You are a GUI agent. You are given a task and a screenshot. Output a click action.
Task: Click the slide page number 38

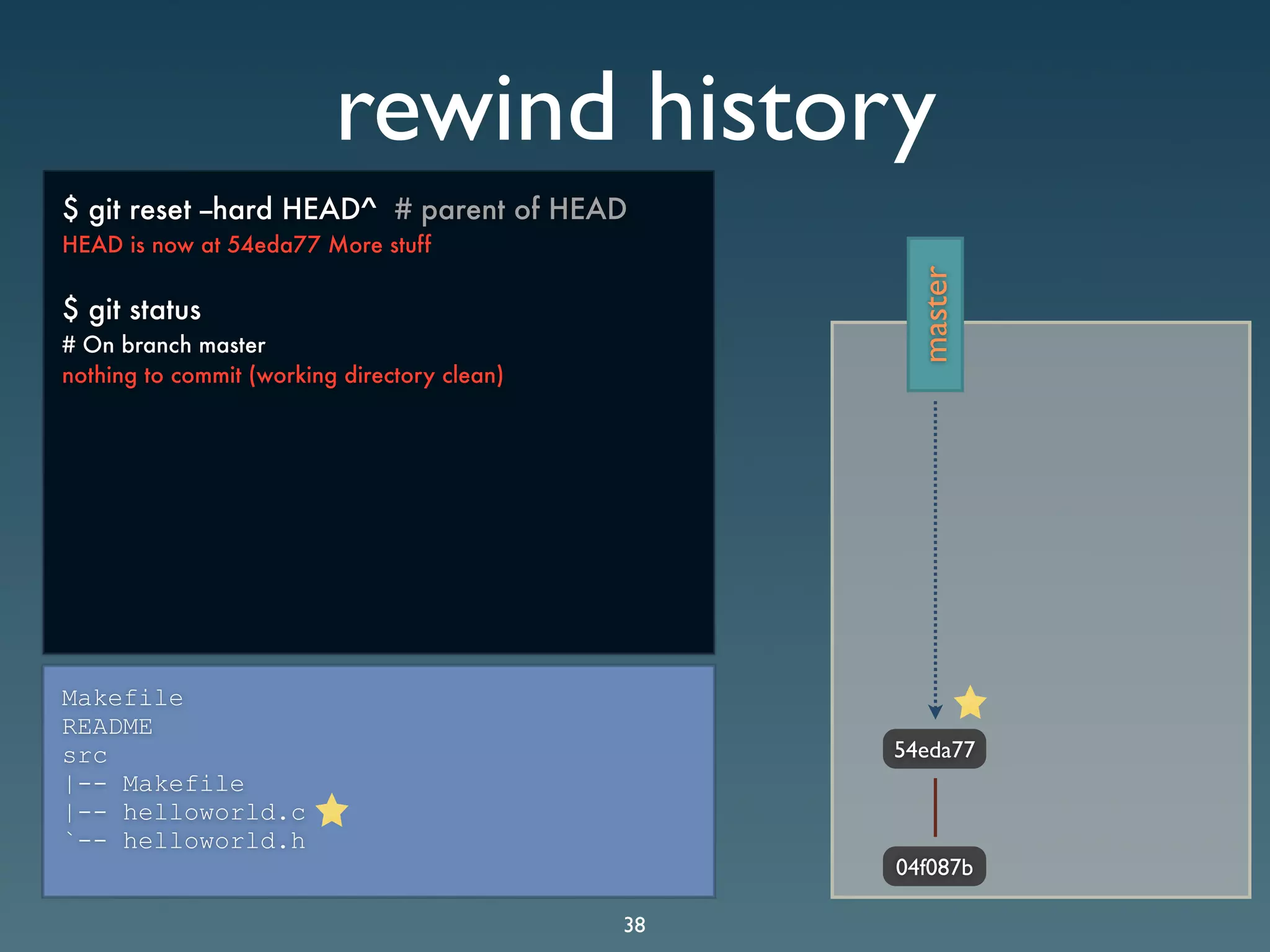tap(634, 925)
